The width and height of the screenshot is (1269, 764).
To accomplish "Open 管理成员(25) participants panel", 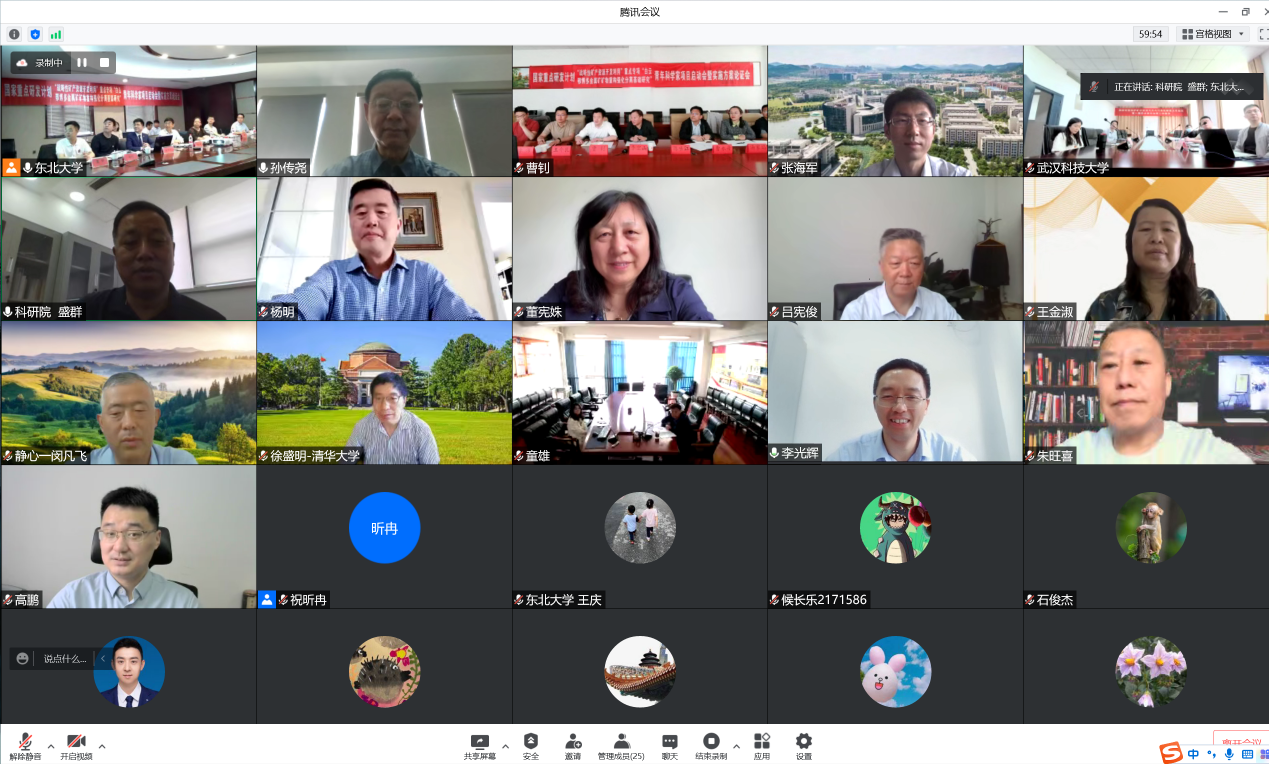I will (x=621, y=745).
